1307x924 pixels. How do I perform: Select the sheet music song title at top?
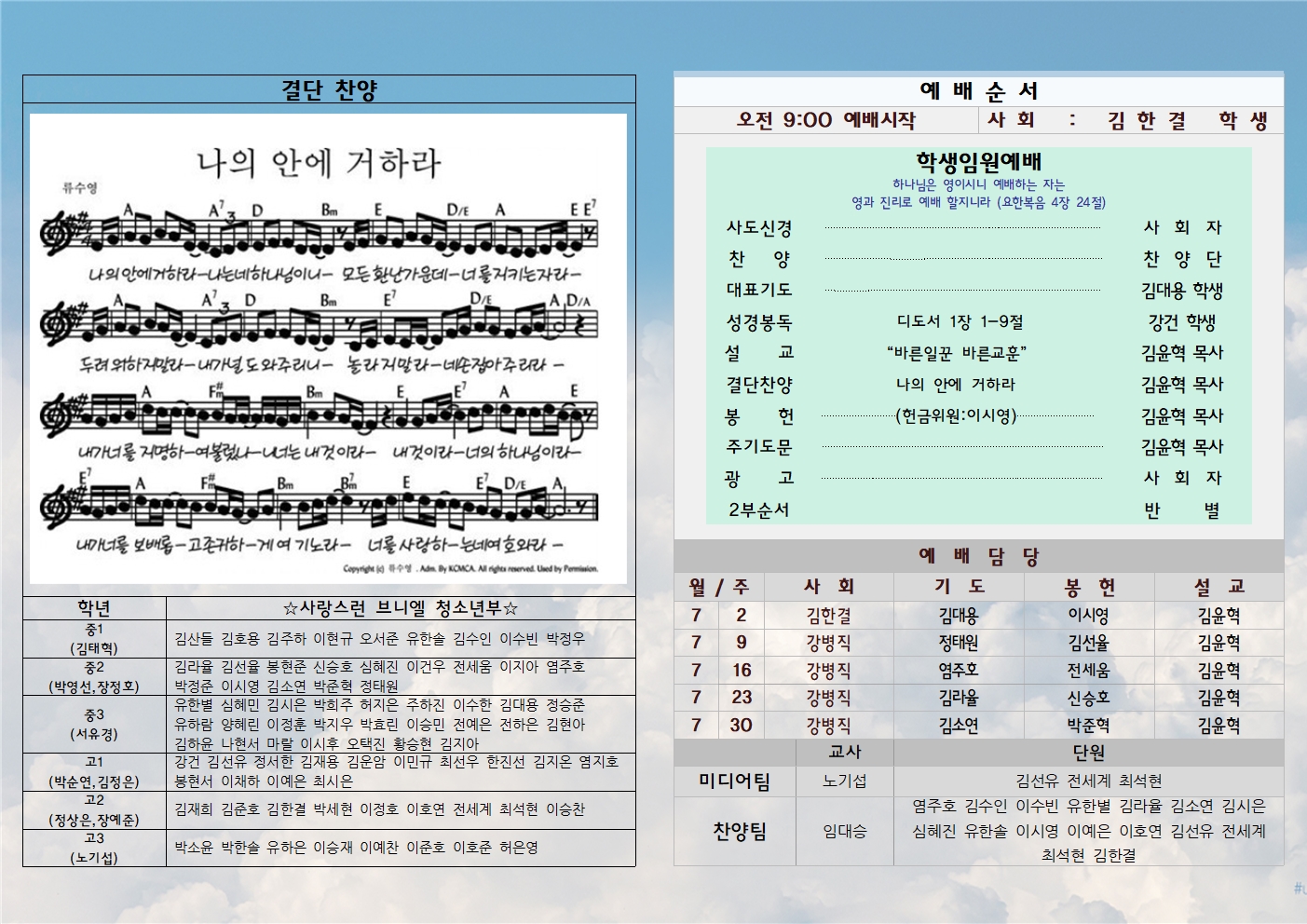tap(318, 164)
